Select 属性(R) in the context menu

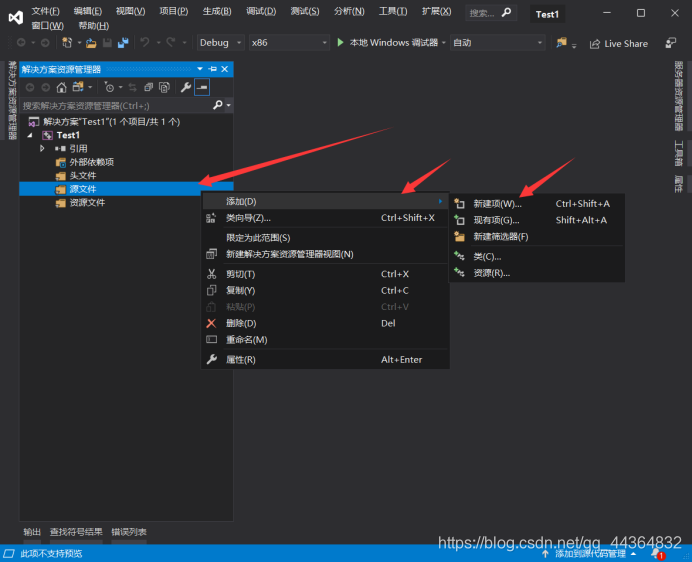pyautogui.click(x=326, y=359)
